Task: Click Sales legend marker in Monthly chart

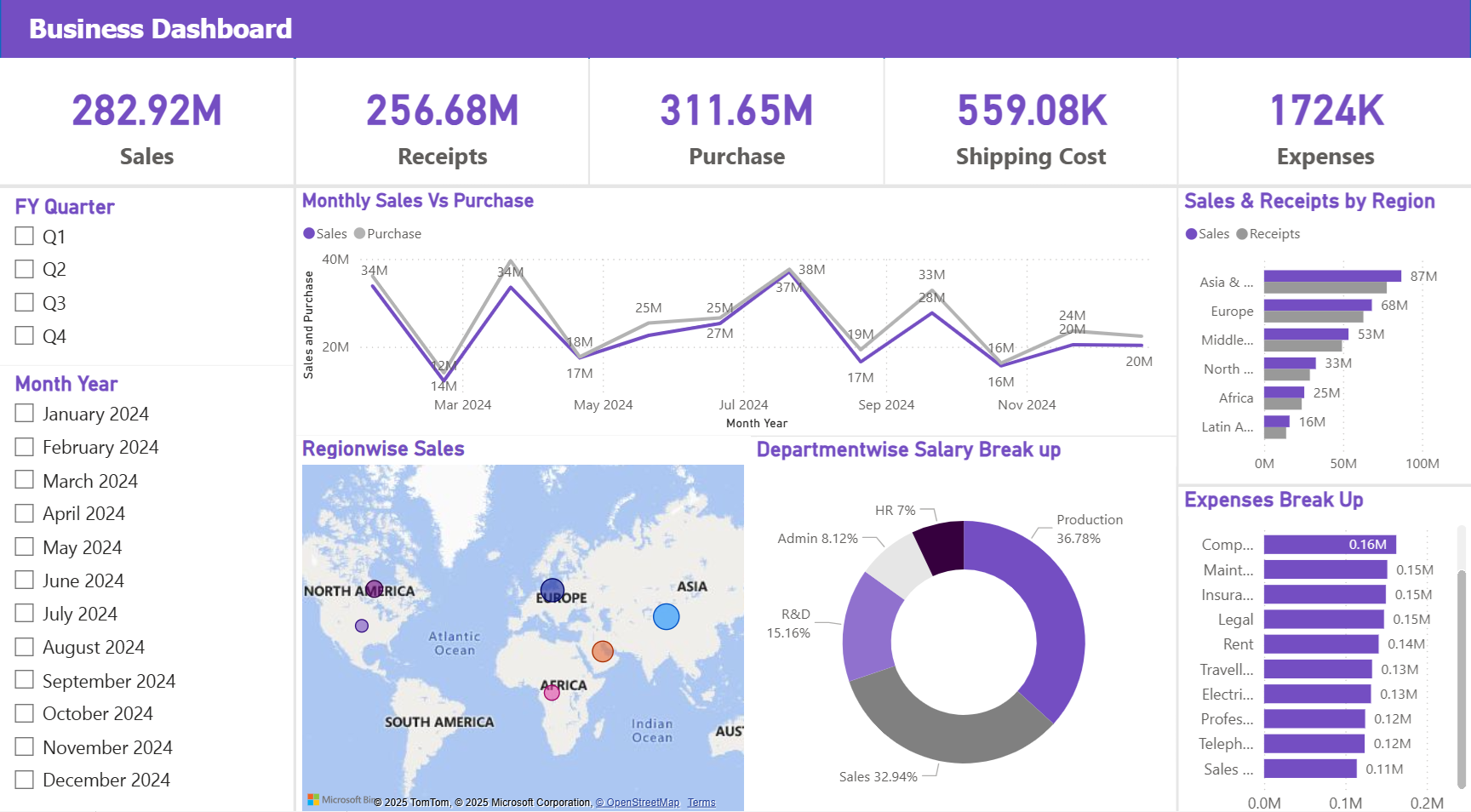Action: [309, 234]
